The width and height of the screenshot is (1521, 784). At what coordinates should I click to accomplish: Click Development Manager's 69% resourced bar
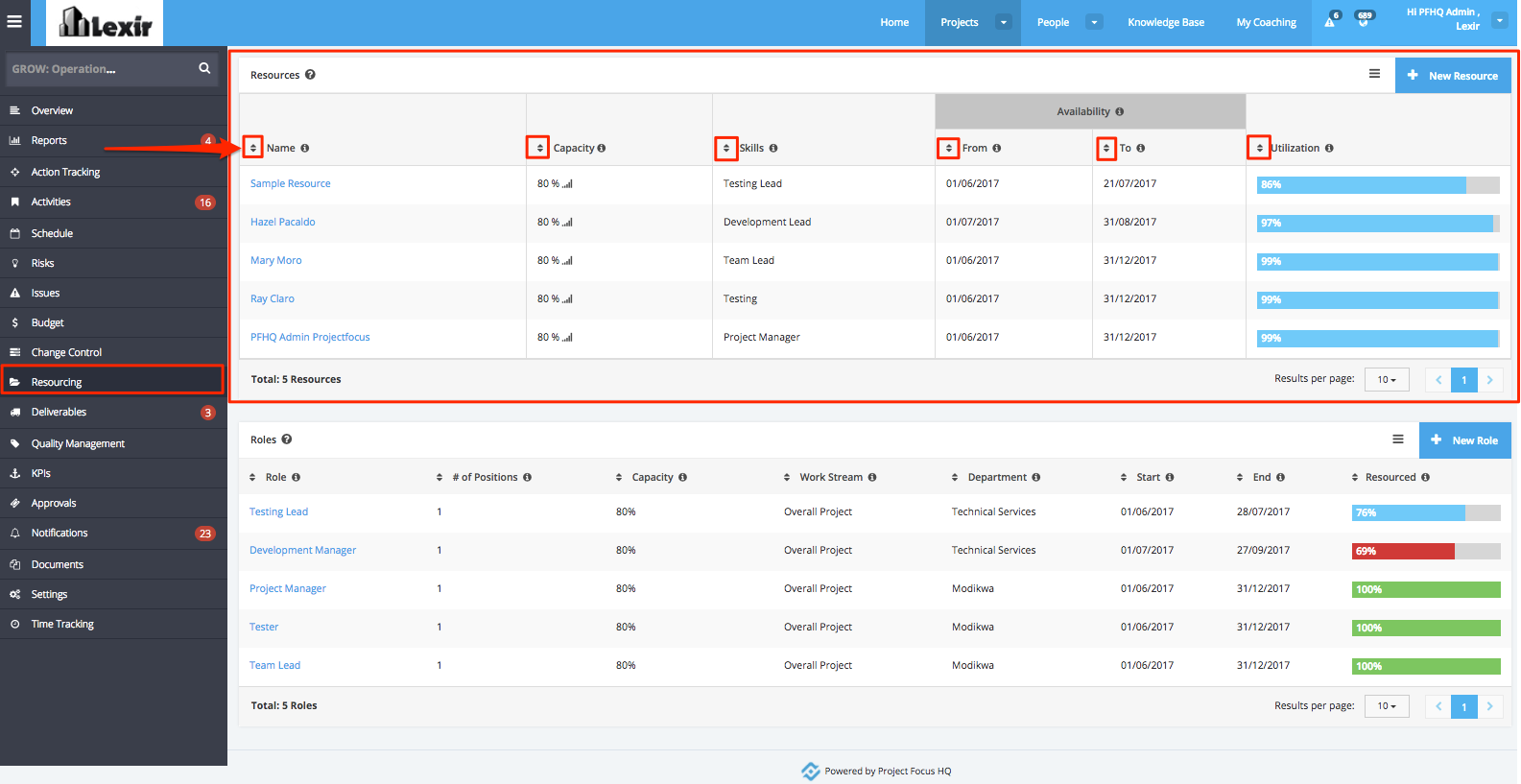click(x=1426, y=551)
